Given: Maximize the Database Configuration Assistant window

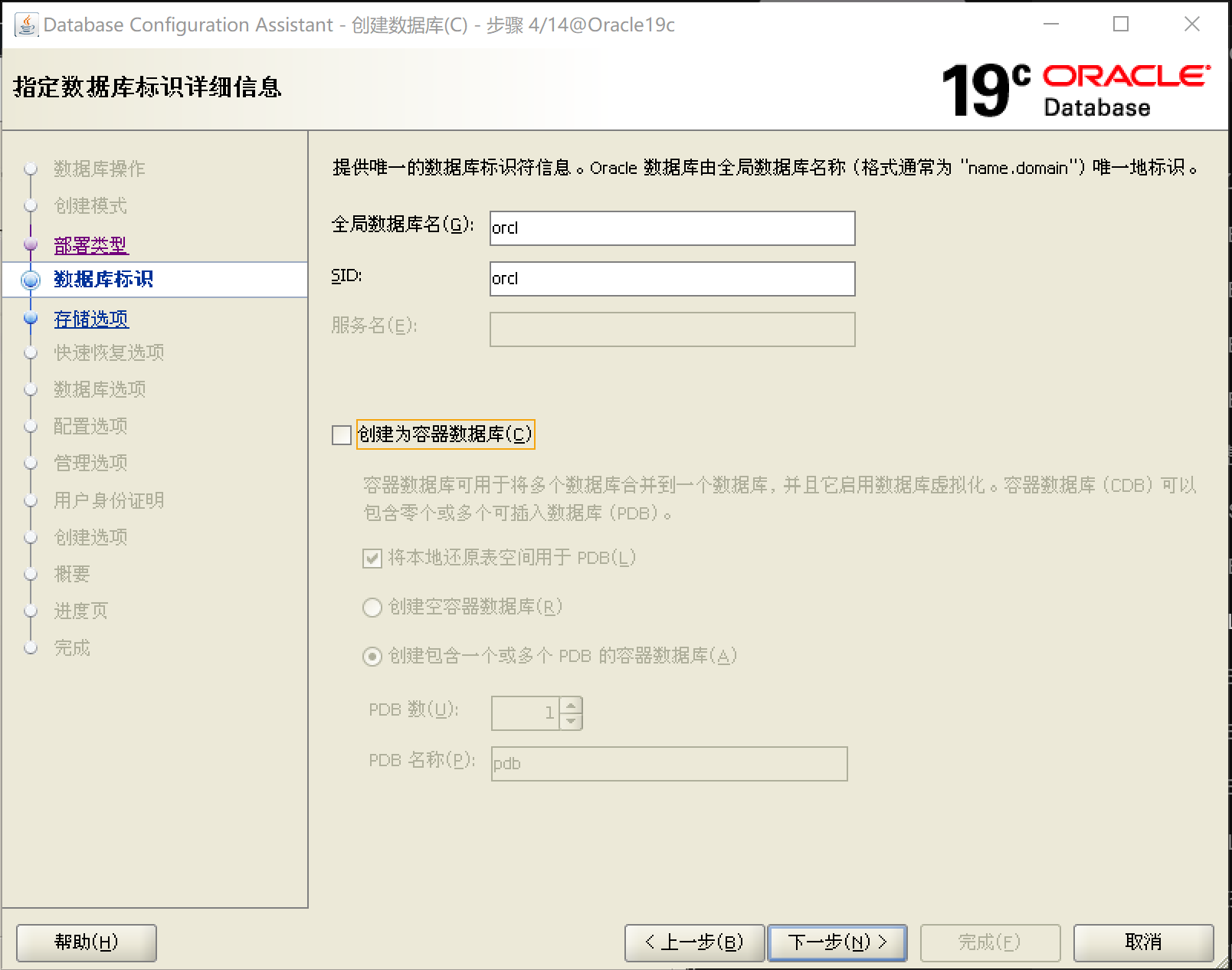Looking at the screenshot, I should (x=1121, y=25).
